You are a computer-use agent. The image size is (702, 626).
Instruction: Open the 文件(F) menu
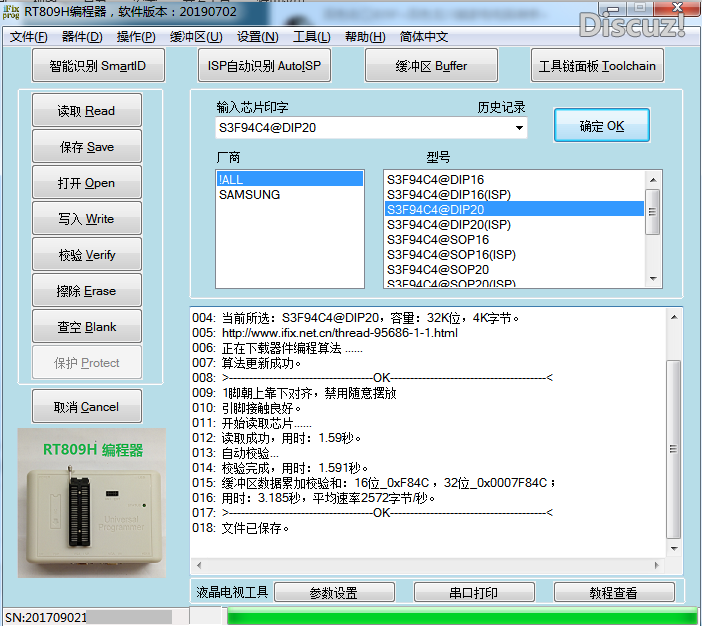29,37
